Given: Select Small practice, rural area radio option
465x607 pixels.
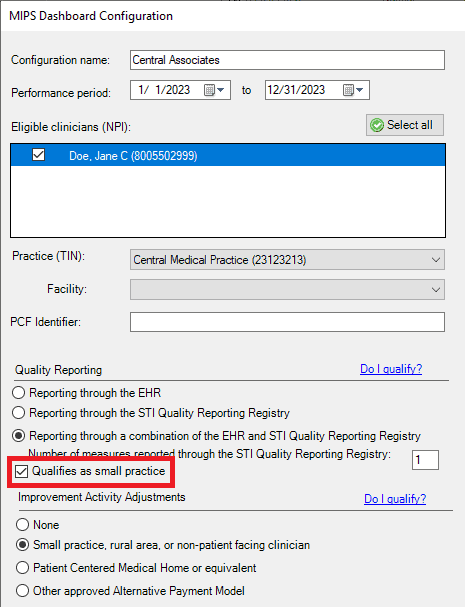Looking at the screenshot, I should pos(22,545).
